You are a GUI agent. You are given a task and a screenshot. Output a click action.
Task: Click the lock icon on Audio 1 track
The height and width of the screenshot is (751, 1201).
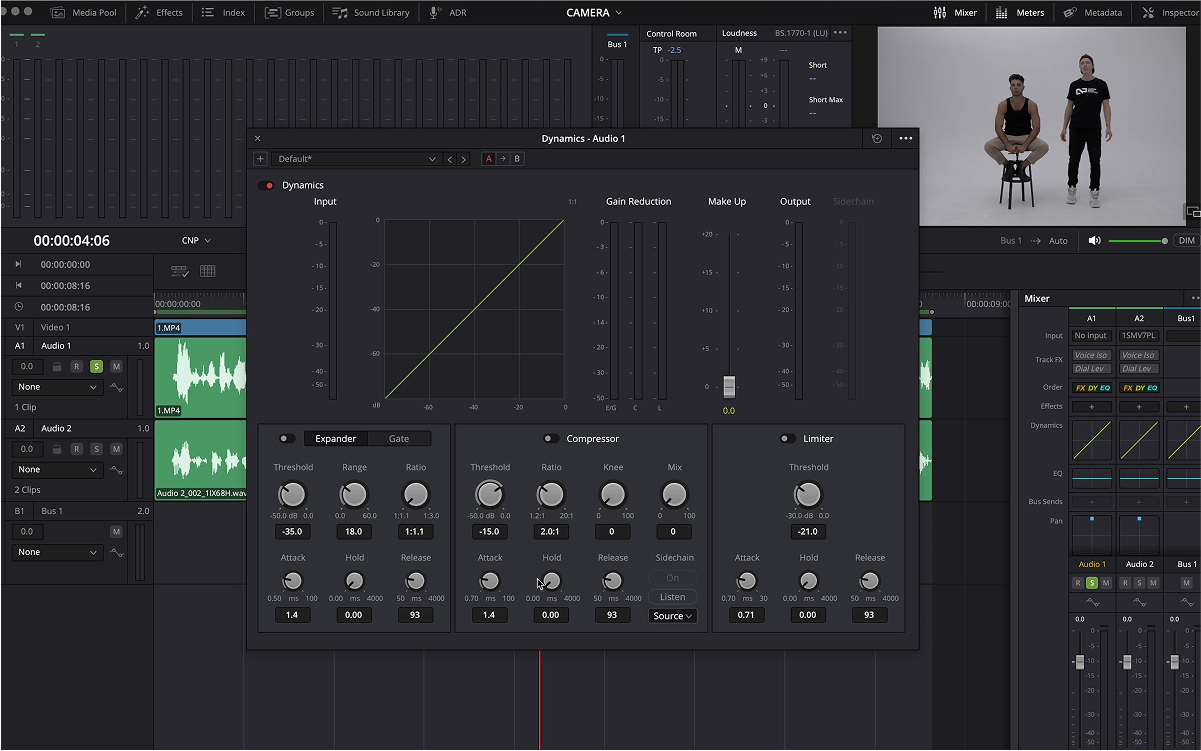(x=57, y=367)
